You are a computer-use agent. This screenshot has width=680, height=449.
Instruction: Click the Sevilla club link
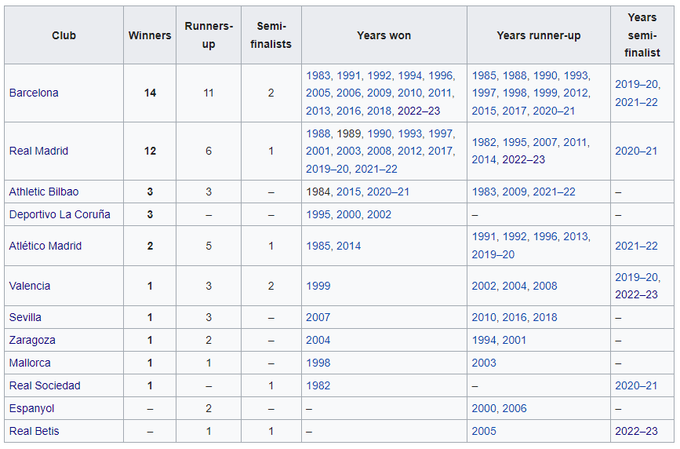coord(26,317)
